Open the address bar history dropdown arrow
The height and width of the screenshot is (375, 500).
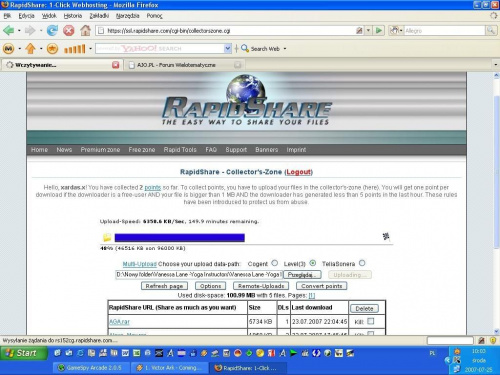368,31
